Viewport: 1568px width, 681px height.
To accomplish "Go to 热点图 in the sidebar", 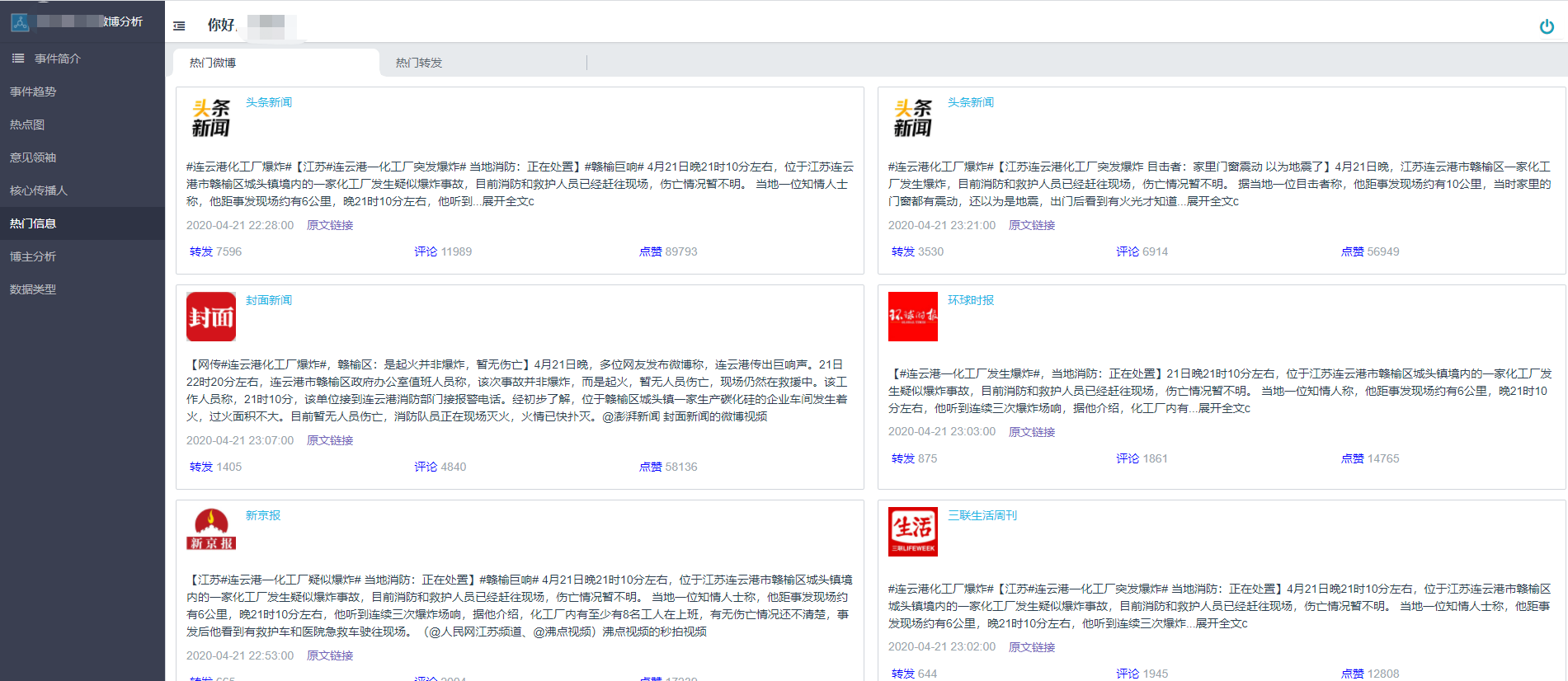I will tap(27, 124).
